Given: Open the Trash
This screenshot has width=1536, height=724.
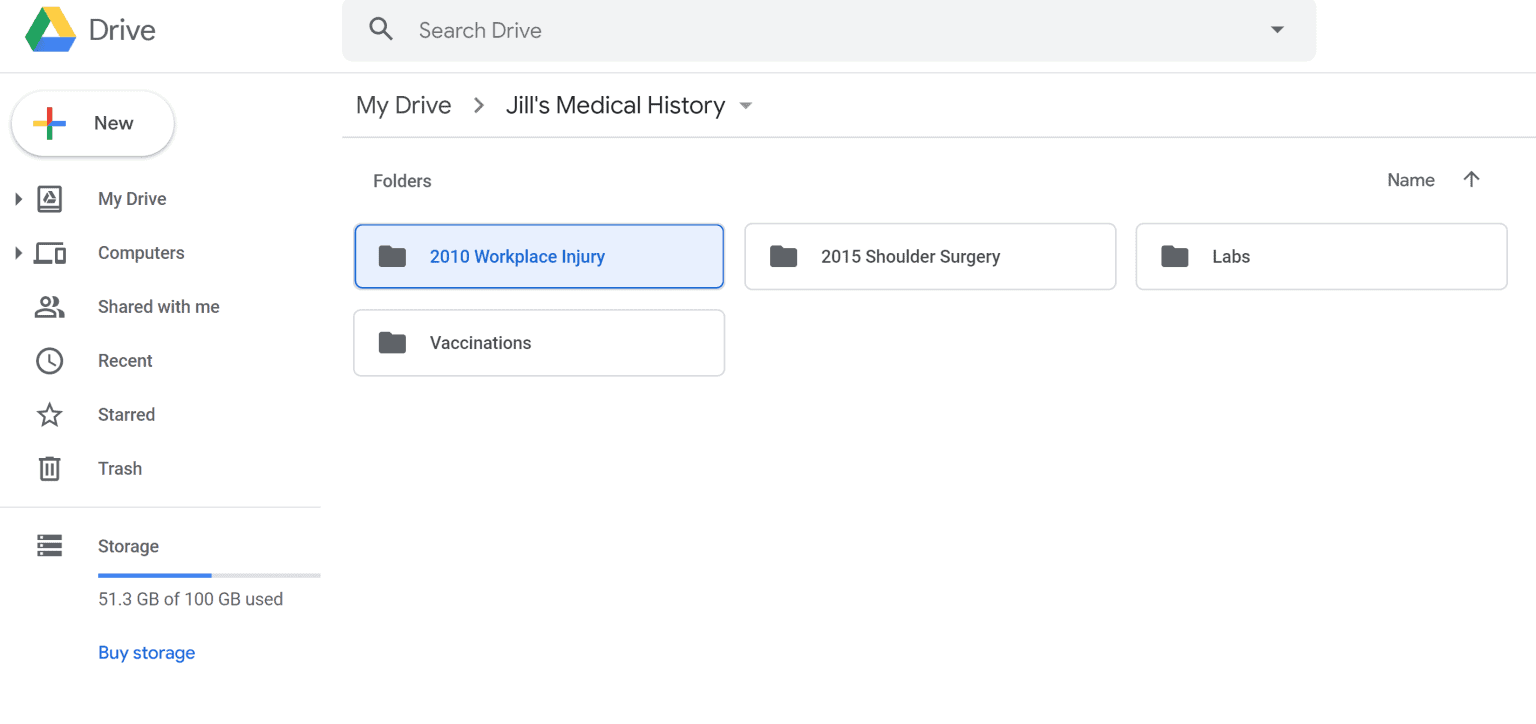Looking at the screenshot, I should pyautogui.click(x=119, y=469).
